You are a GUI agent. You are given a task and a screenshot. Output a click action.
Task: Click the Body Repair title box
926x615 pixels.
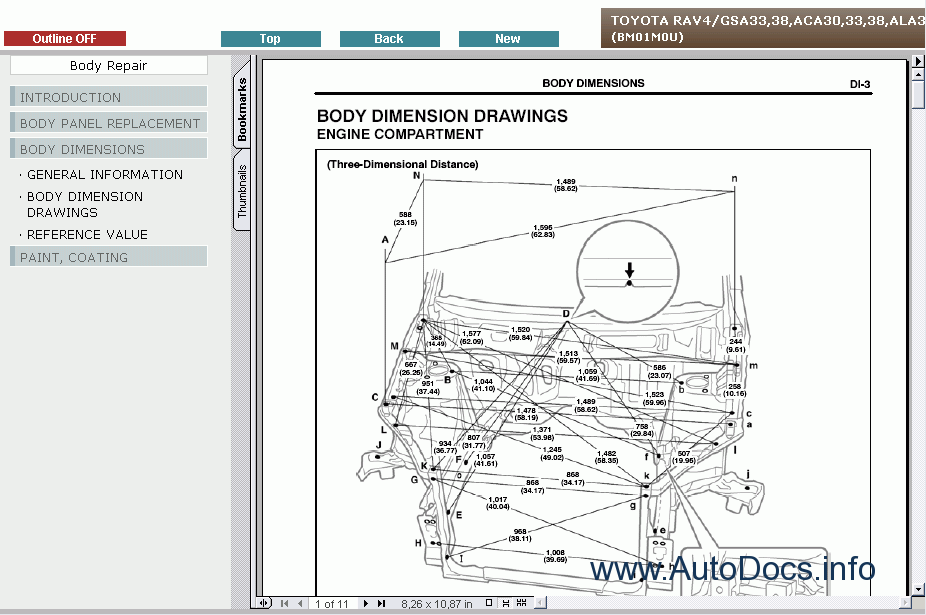click(109, 65)
